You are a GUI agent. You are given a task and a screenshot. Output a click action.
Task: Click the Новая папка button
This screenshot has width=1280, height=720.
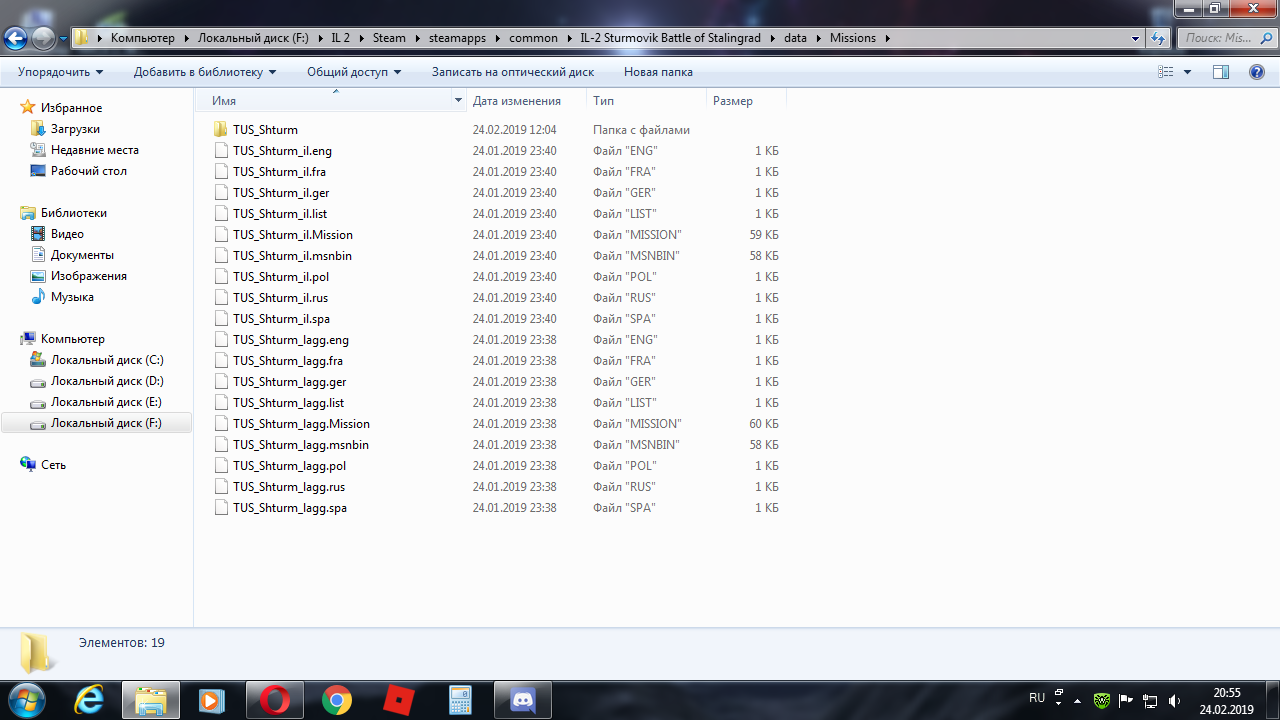tap(658, 72)
